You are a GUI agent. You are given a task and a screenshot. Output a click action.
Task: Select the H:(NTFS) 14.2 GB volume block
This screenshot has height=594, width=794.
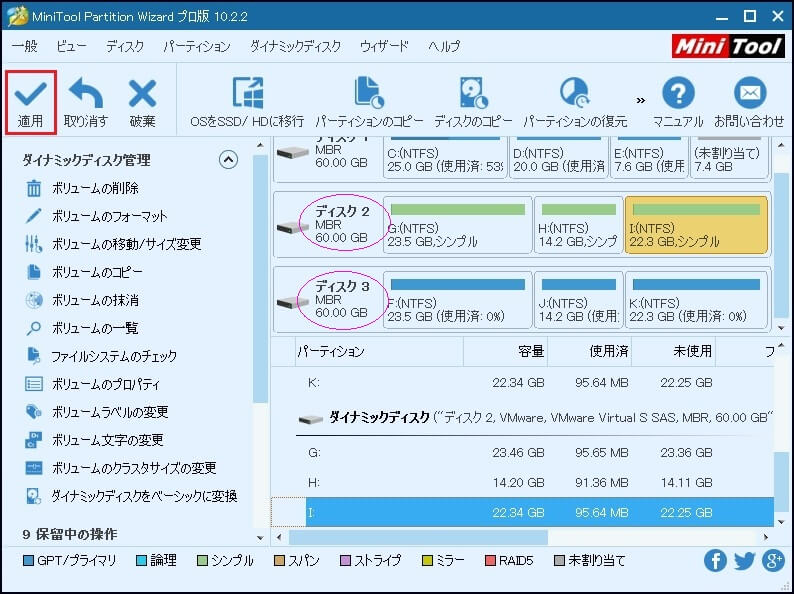578,225
